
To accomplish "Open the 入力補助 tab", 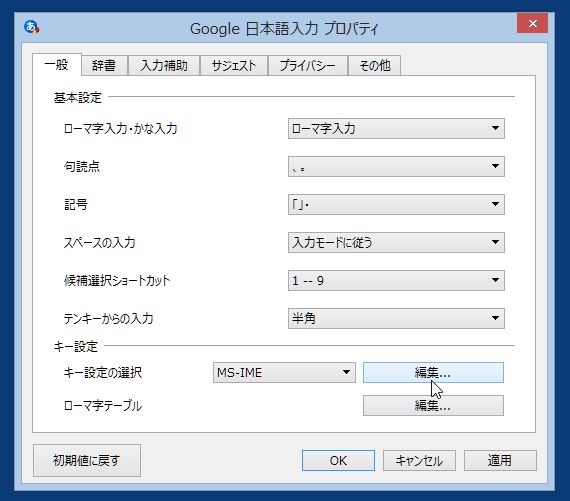I will click(164, 66).
